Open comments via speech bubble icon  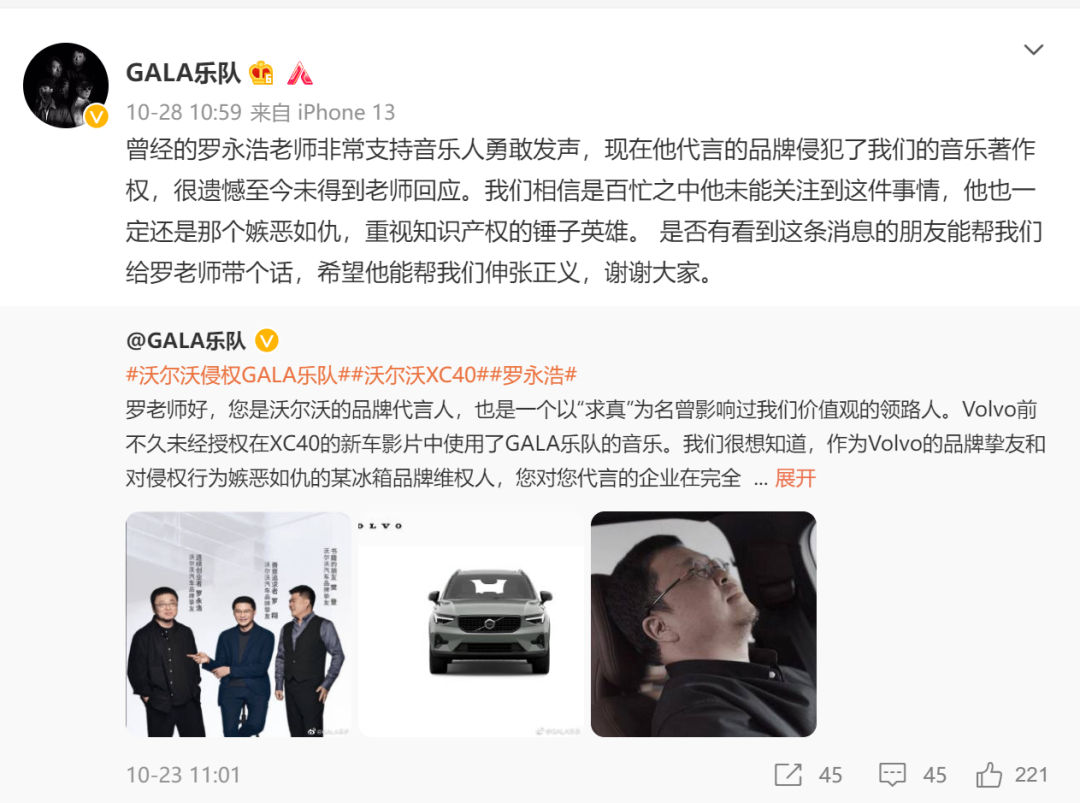892,775
